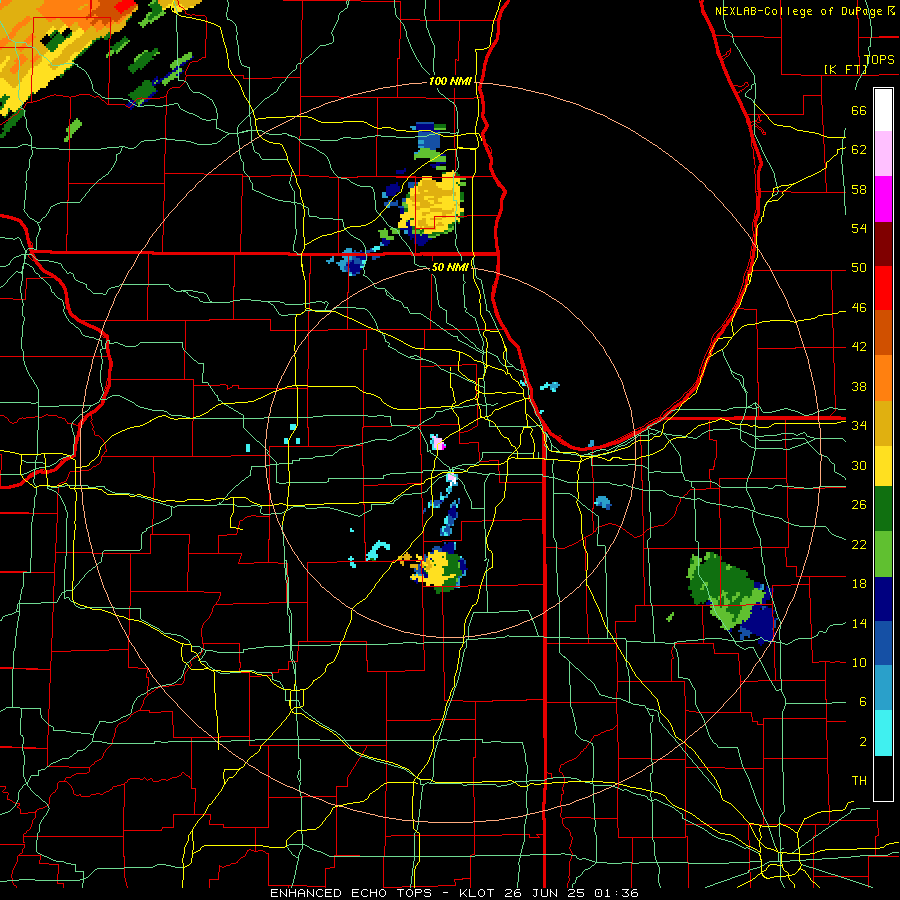Click the "58" legend value
Image resolution: width=900 pixels, height=900 pixels.
coord(859,189)
